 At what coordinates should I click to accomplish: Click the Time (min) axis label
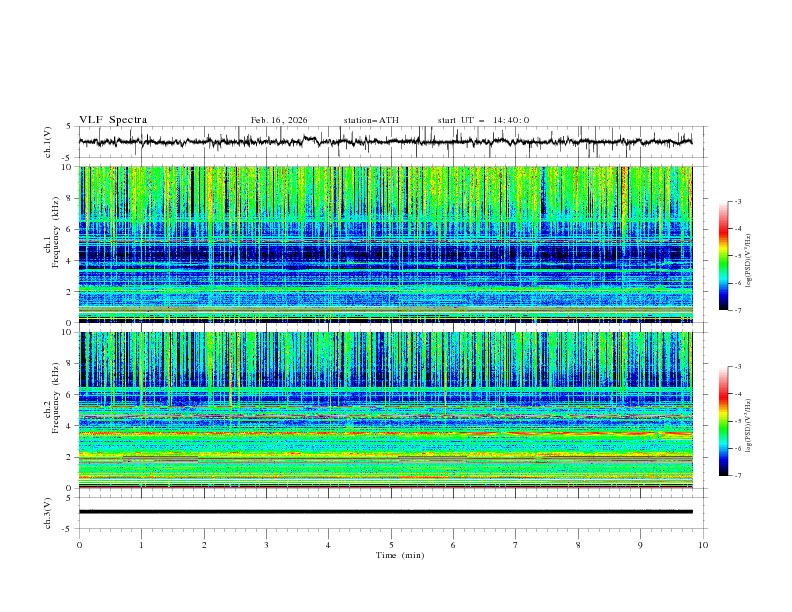398,554
